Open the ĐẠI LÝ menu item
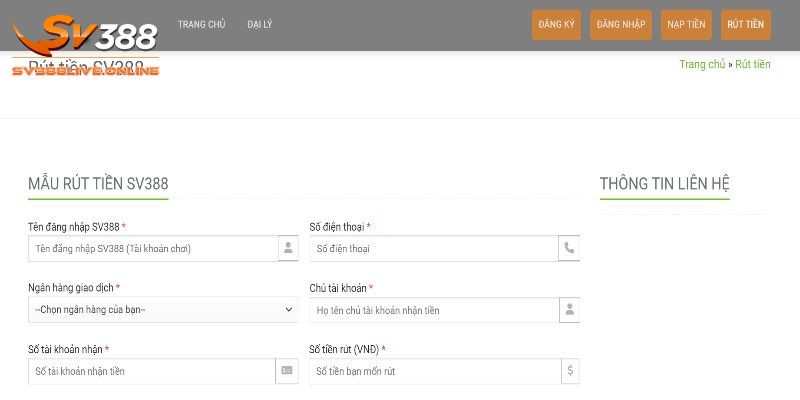This screenshot has width=800, height=400. [x=260, y=24]
